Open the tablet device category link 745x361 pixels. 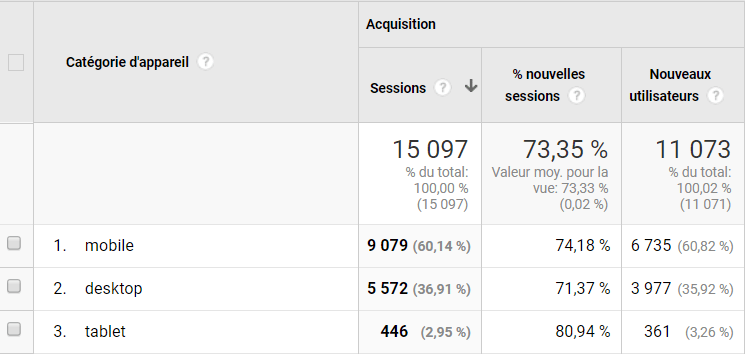(x=105, y=331)
